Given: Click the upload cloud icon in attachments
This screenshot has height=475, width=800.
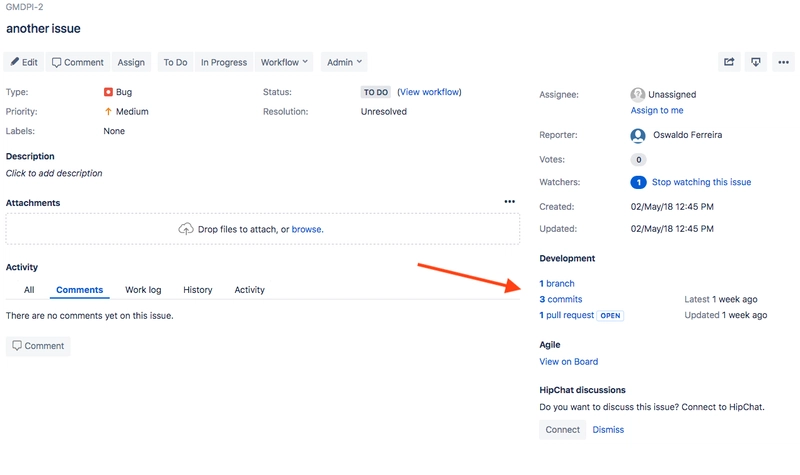Looking at the screenshot, I should coord(186,229).
